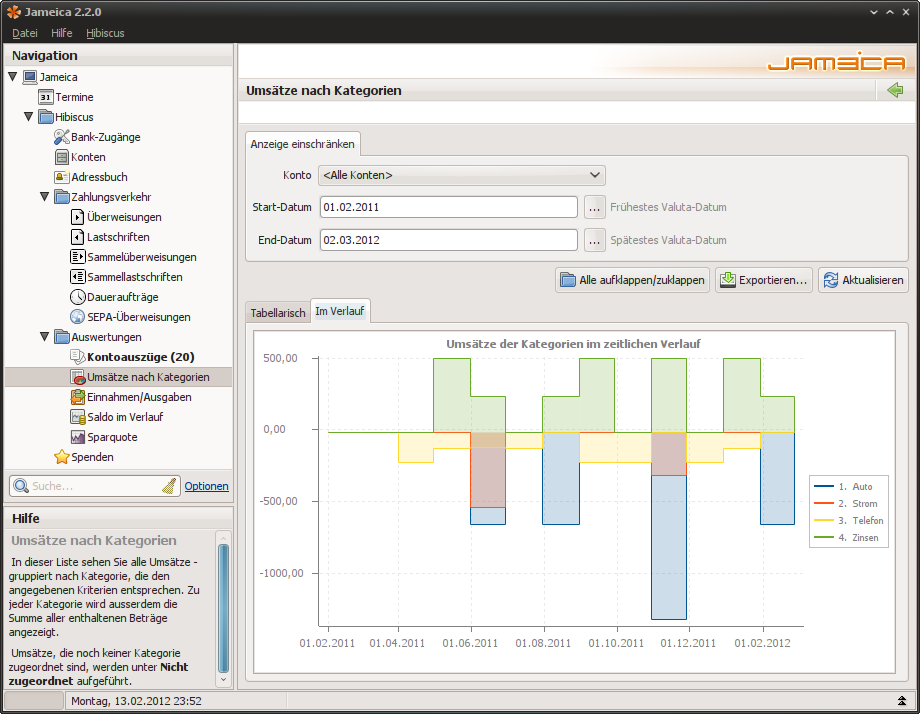Click the broom icon in search box
The width and height of the screenshot is (920, 714).
[x=169, y=486]
